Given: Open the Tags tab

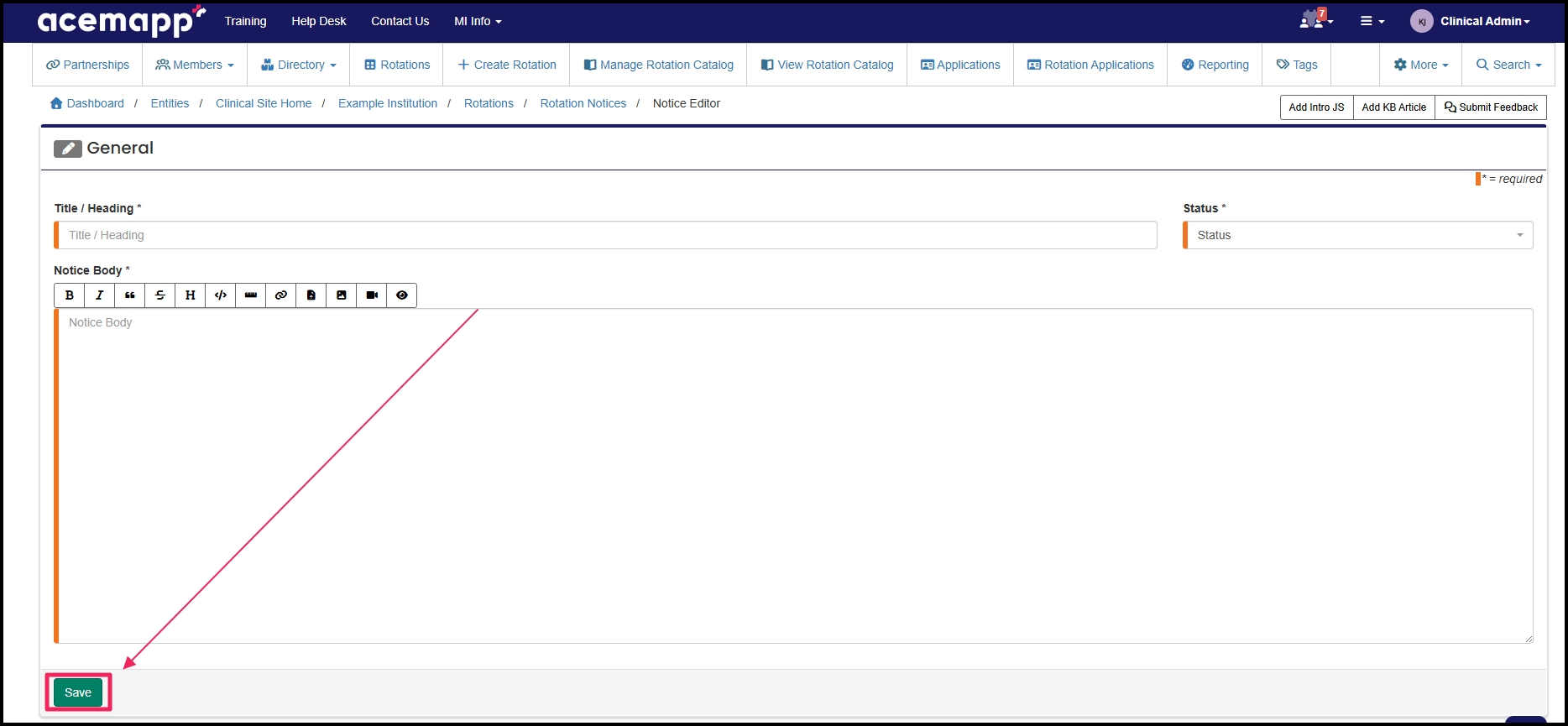Looking at the screenshot, I should point(1297,65).
